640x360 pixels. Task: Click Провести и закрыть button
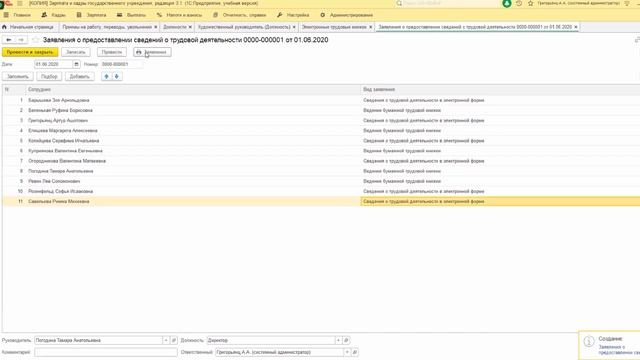30,52
